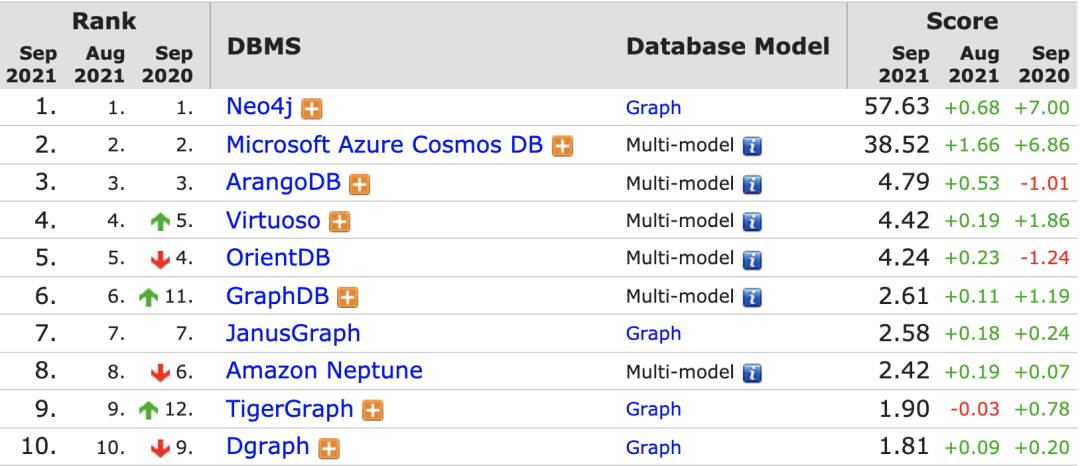Viewport: 1080px width, 466px height.
Task: Open the info icon in Amazon Neptune row
Action: 752,374
